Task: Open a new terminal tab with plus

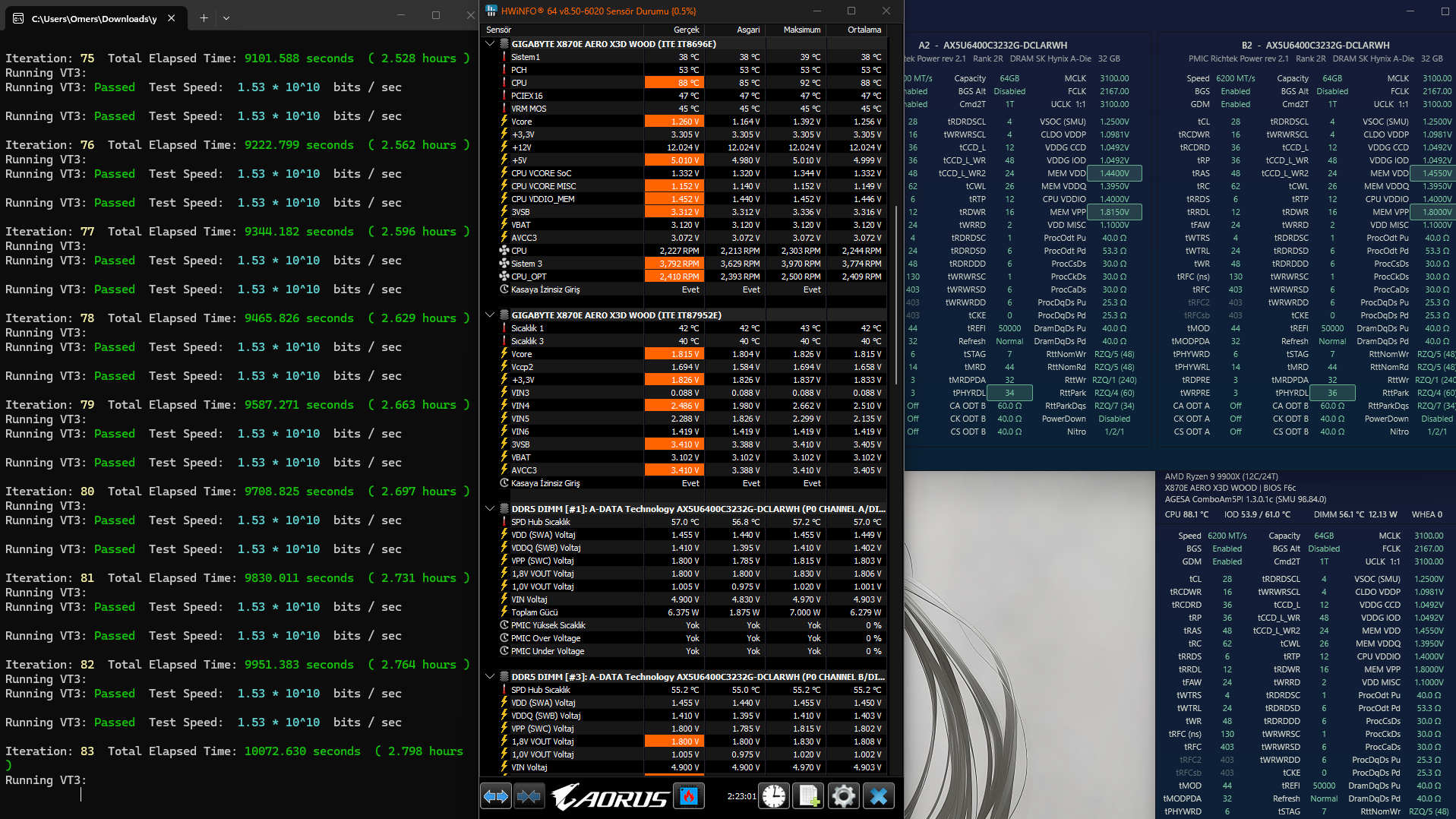Action: (204, 17)
